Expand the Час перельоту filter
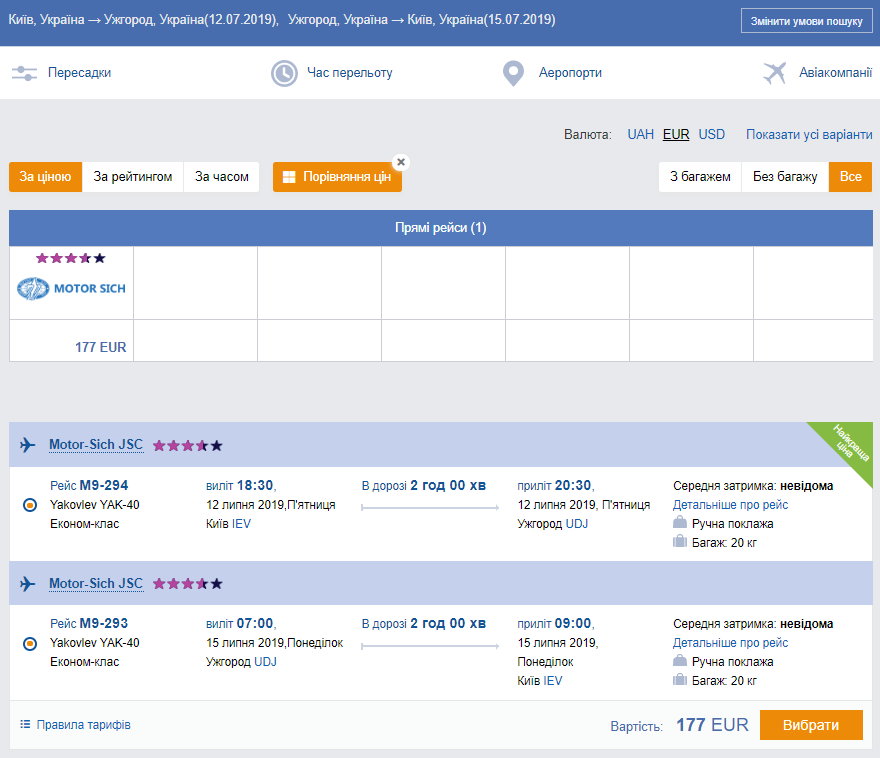This screenshot has height=758, width=880. tap(350, 73)
